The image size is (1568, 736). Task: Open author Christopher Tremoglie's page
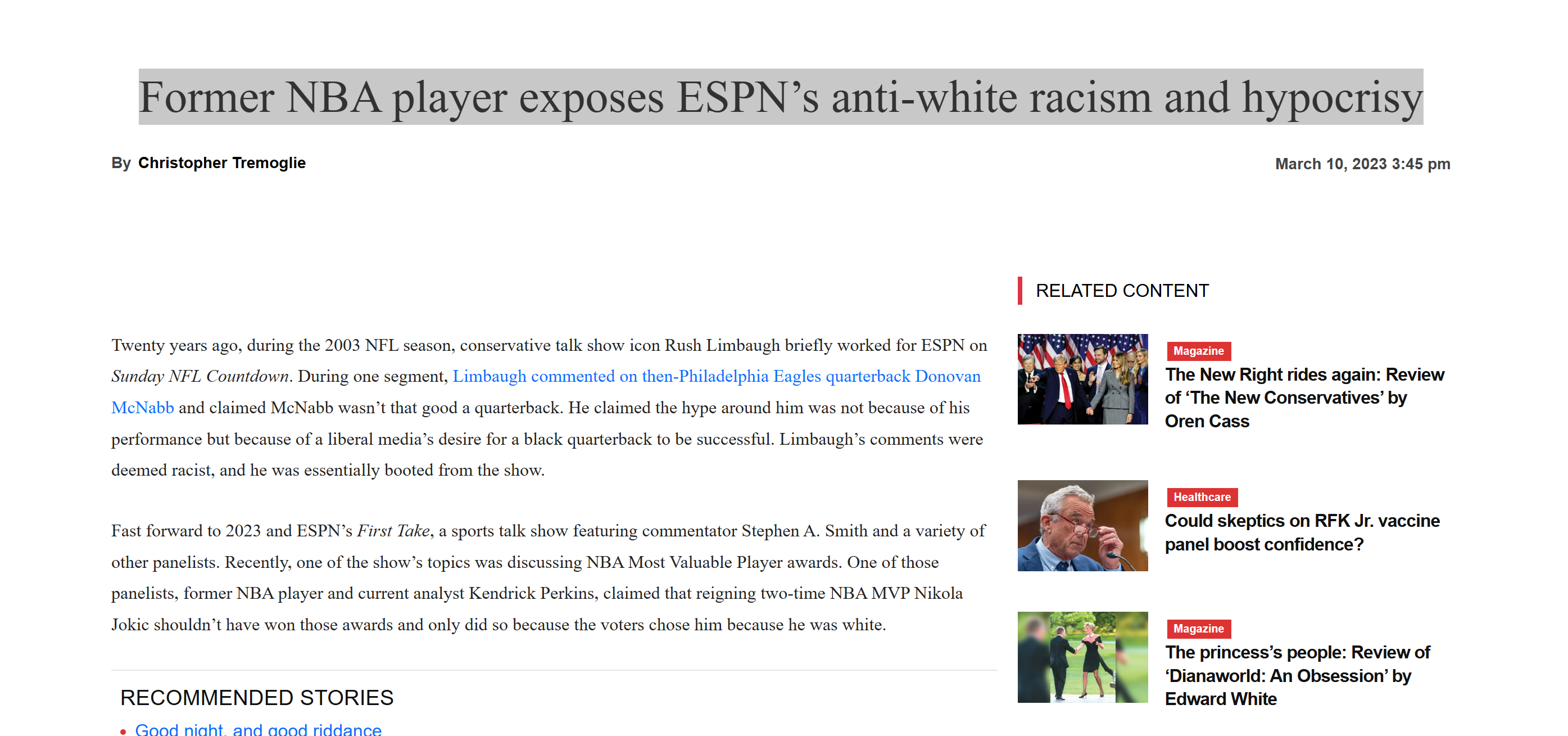click(221, 163)
